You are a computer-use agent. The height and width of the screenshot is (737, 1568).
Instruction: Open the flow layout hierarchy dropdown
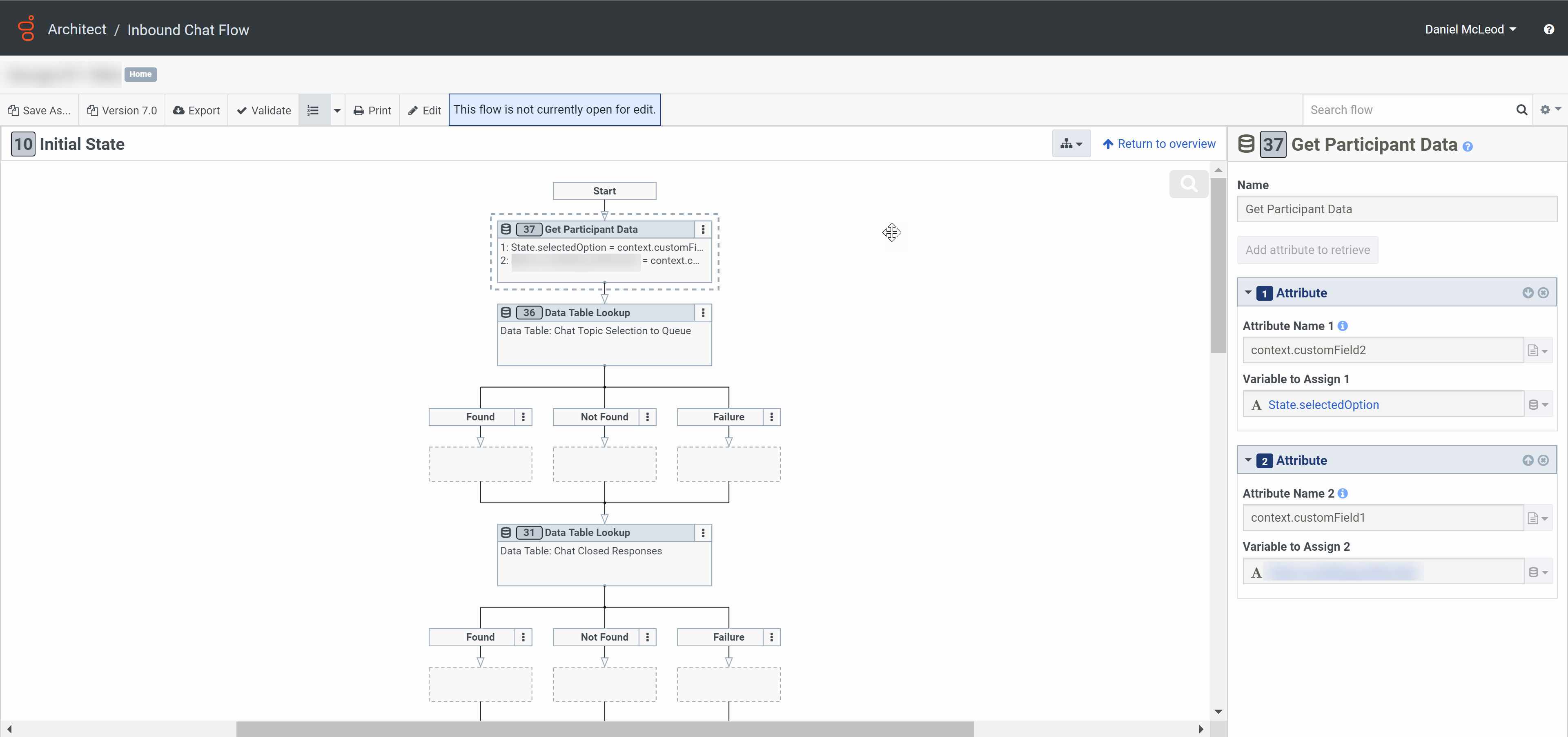coord(1071,144)
